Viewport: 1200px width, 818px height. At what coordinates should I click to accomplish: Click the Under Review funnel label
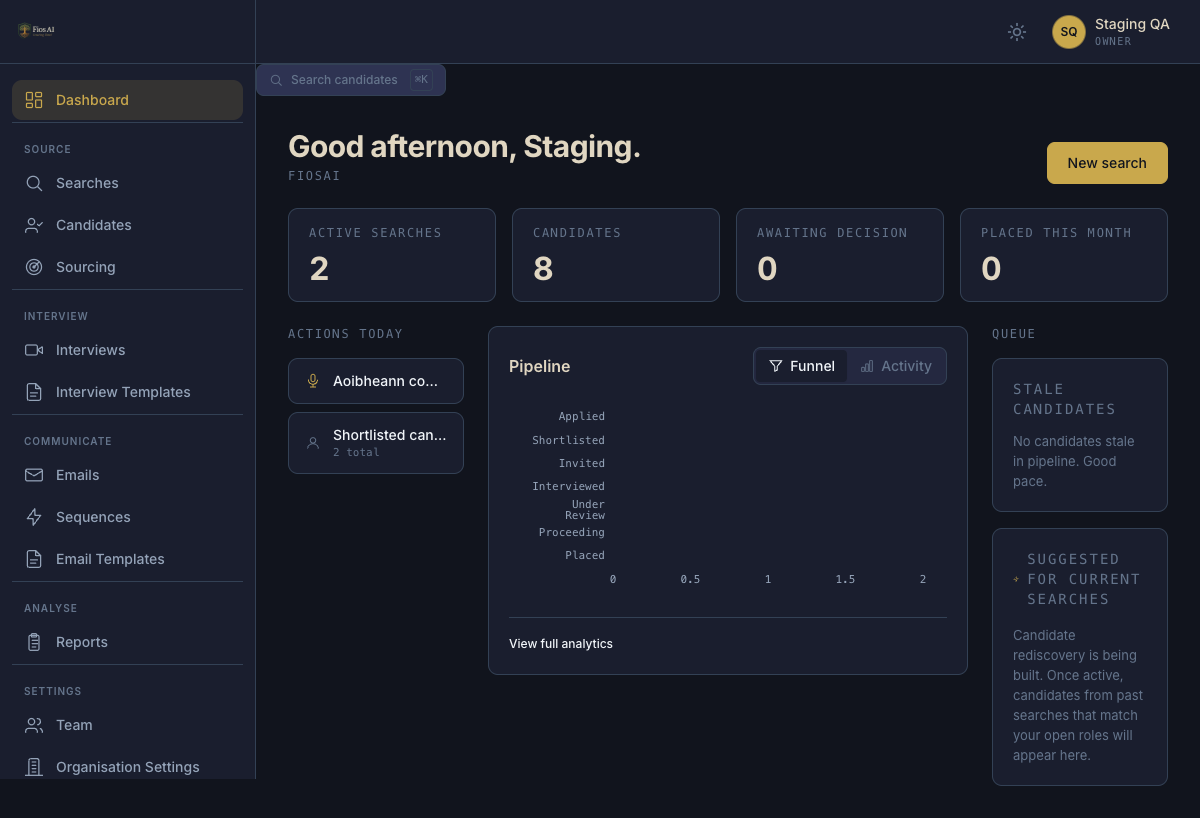[x=587, y=510]
